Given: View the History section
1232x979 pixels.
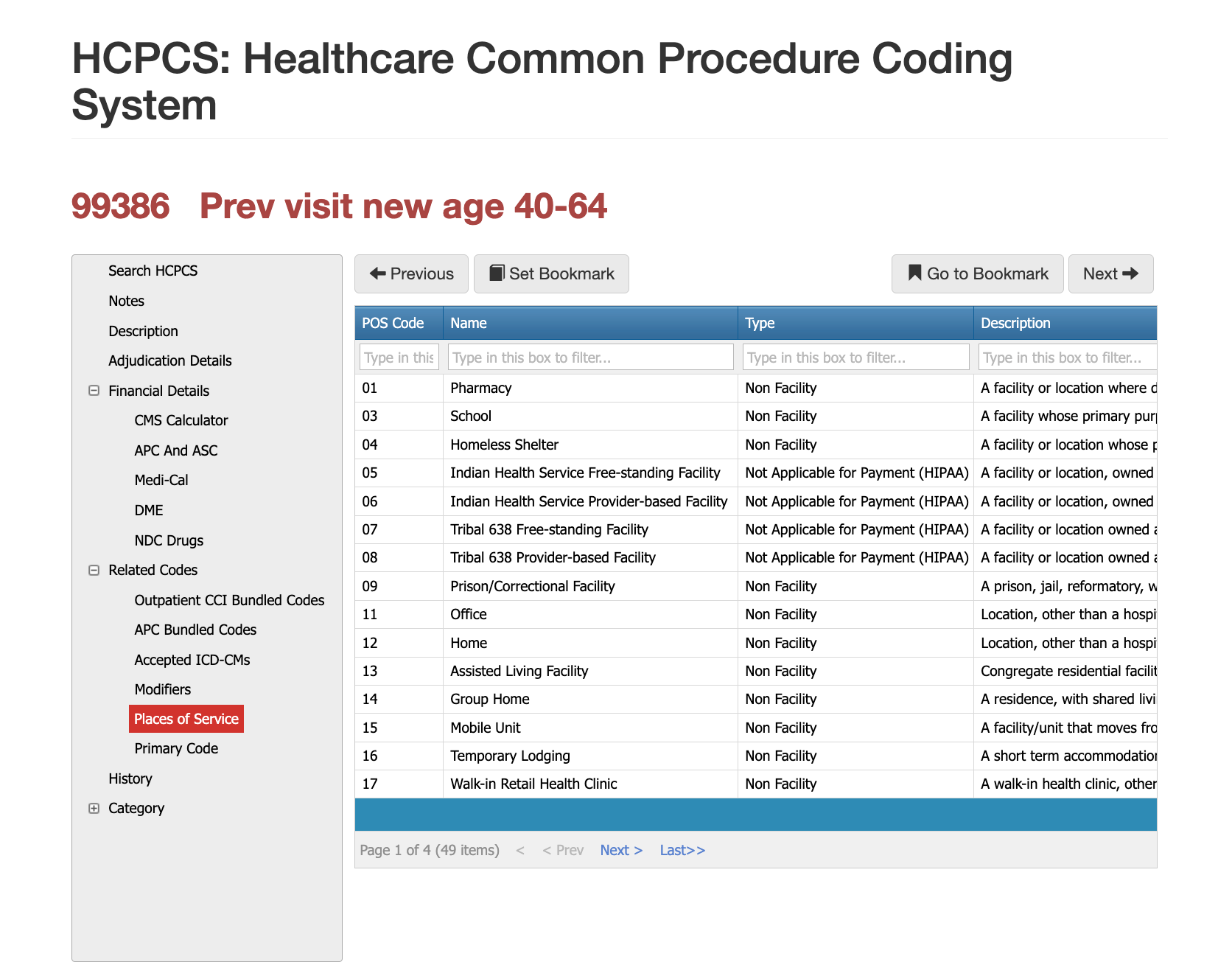Looking at the screenshot, I should 130,778.
